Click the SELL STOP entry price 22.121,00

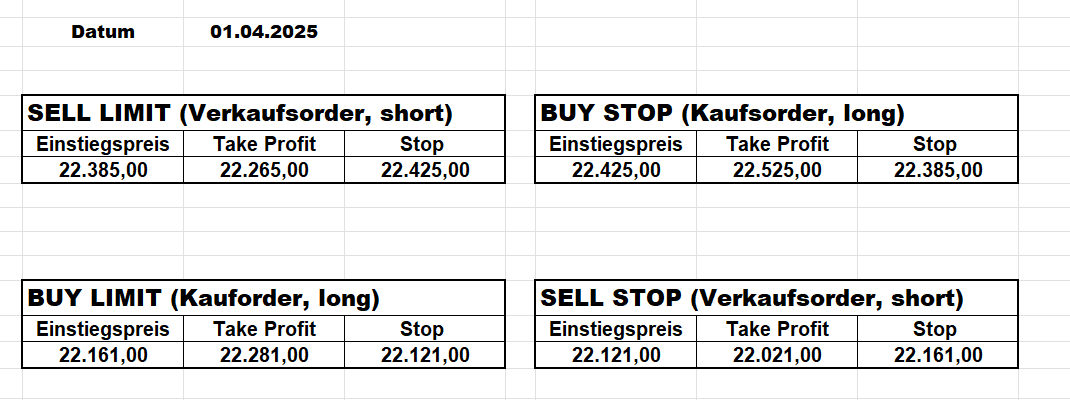tap(616, 354)
